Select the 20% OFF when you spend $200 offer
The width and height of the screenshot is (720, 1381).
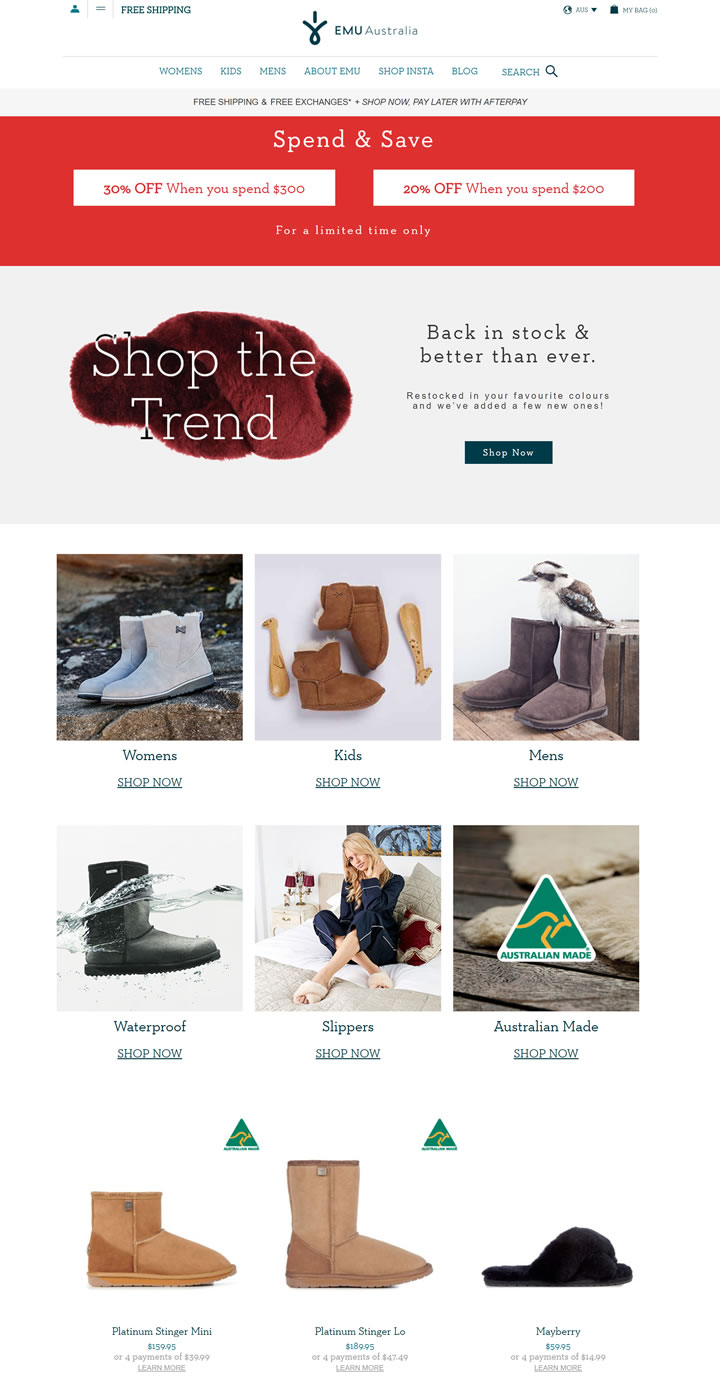click(x=504, y=188)
